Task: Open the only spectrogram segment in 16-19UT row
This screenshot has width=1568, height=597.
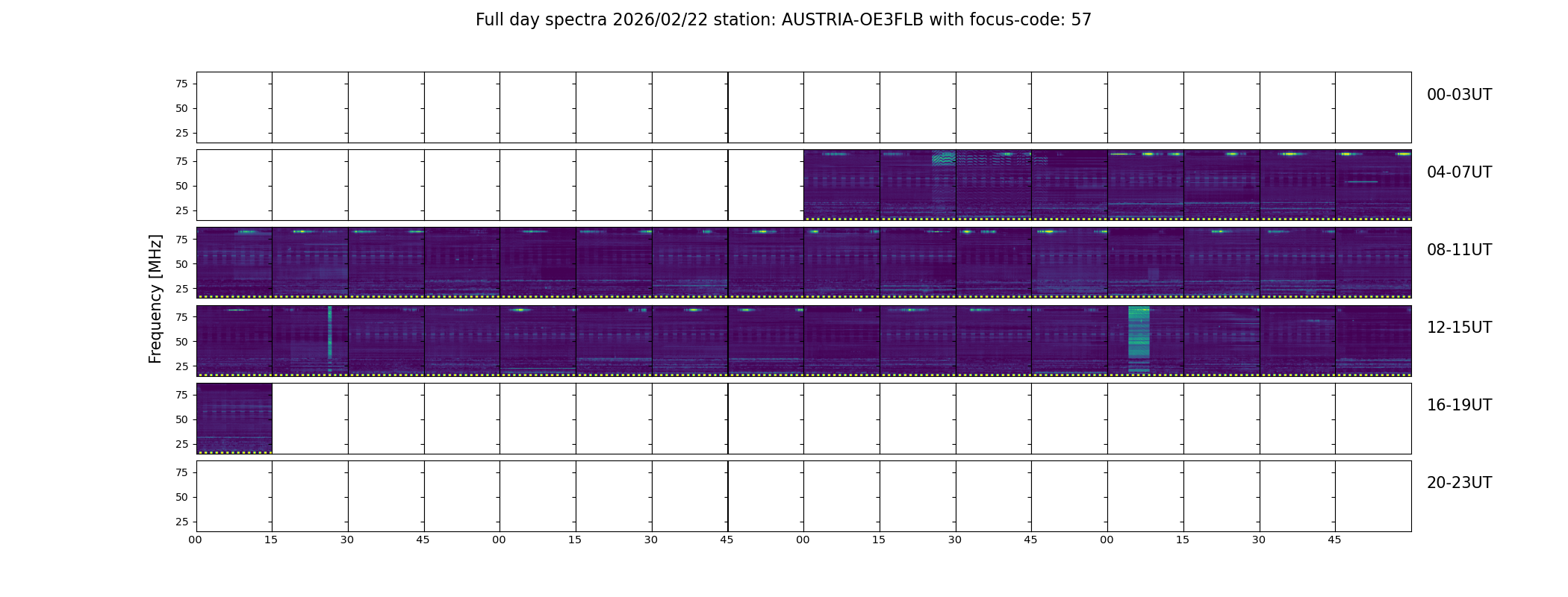Action: (x=234, y=419)
